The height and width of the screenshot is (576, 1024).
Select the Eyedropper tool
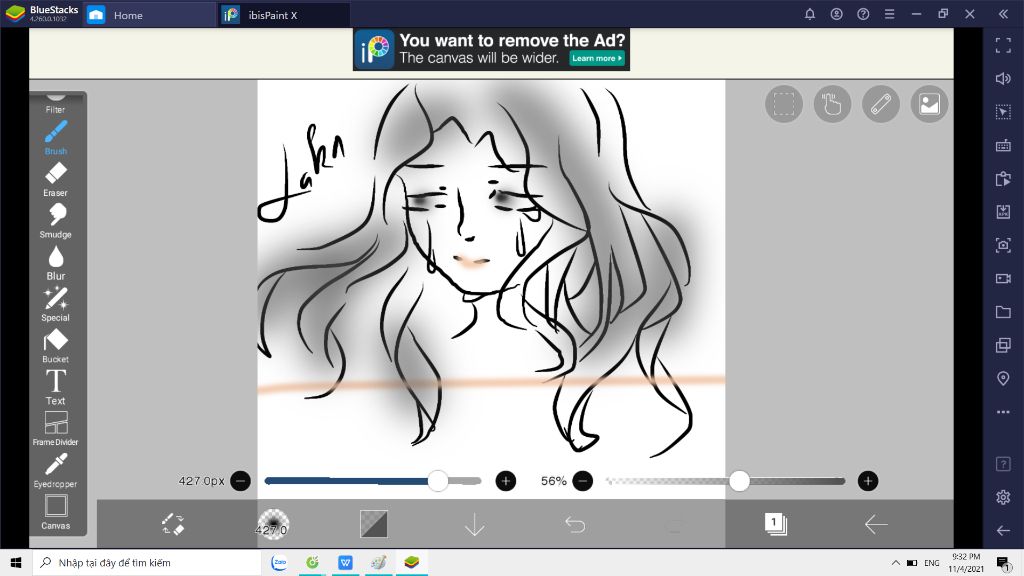(x=56, y=471)
